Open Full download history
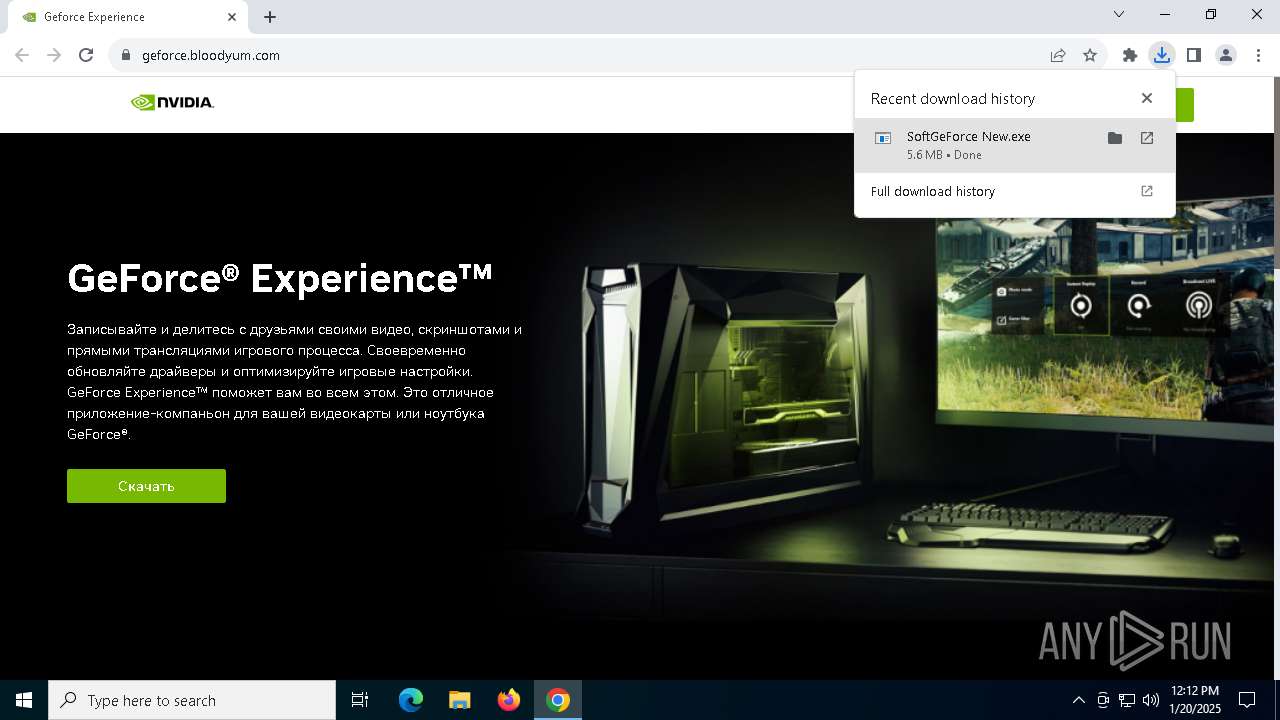This screenshot has height=720, width=1280. tap(1015, 191)
